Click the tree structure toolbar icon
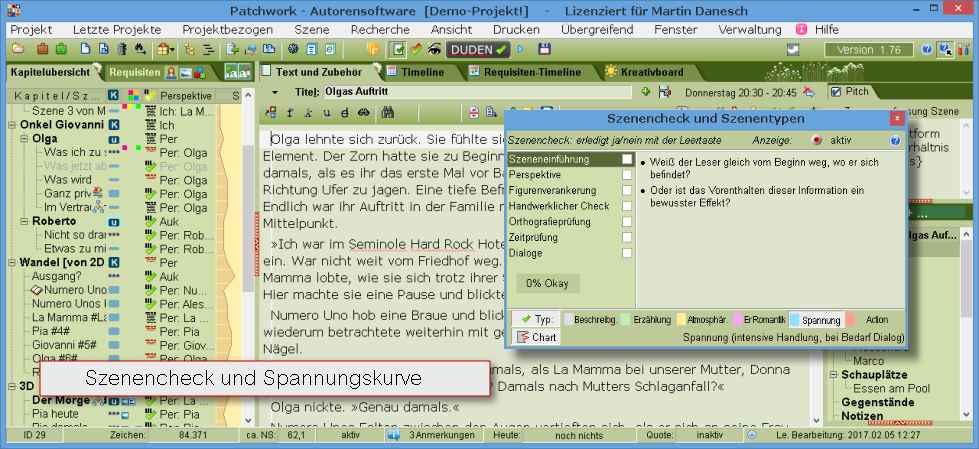 190,49
